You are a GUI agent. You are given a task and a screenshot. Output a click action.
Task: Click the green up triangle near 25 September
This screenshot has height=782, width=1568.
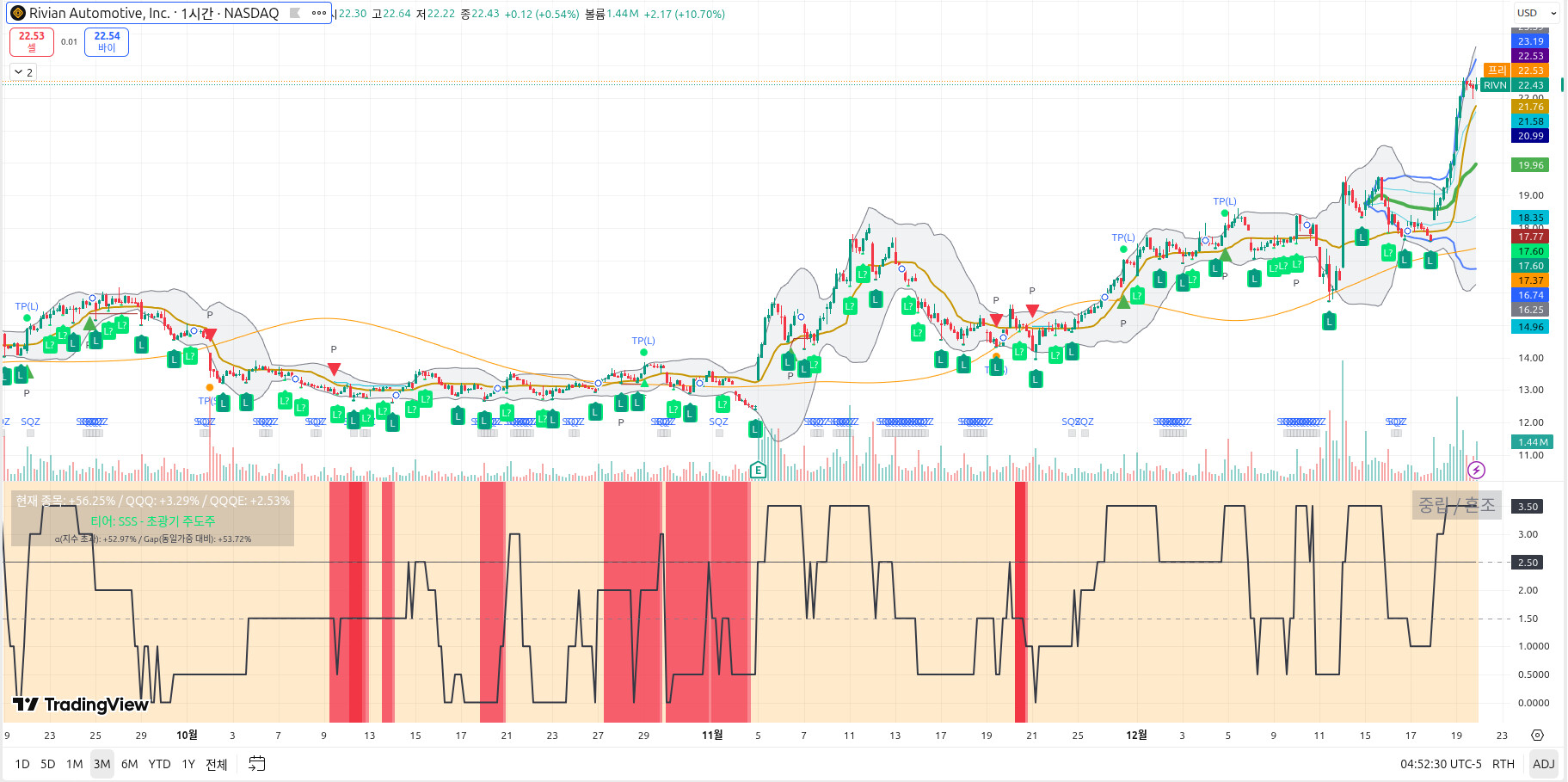89,323
